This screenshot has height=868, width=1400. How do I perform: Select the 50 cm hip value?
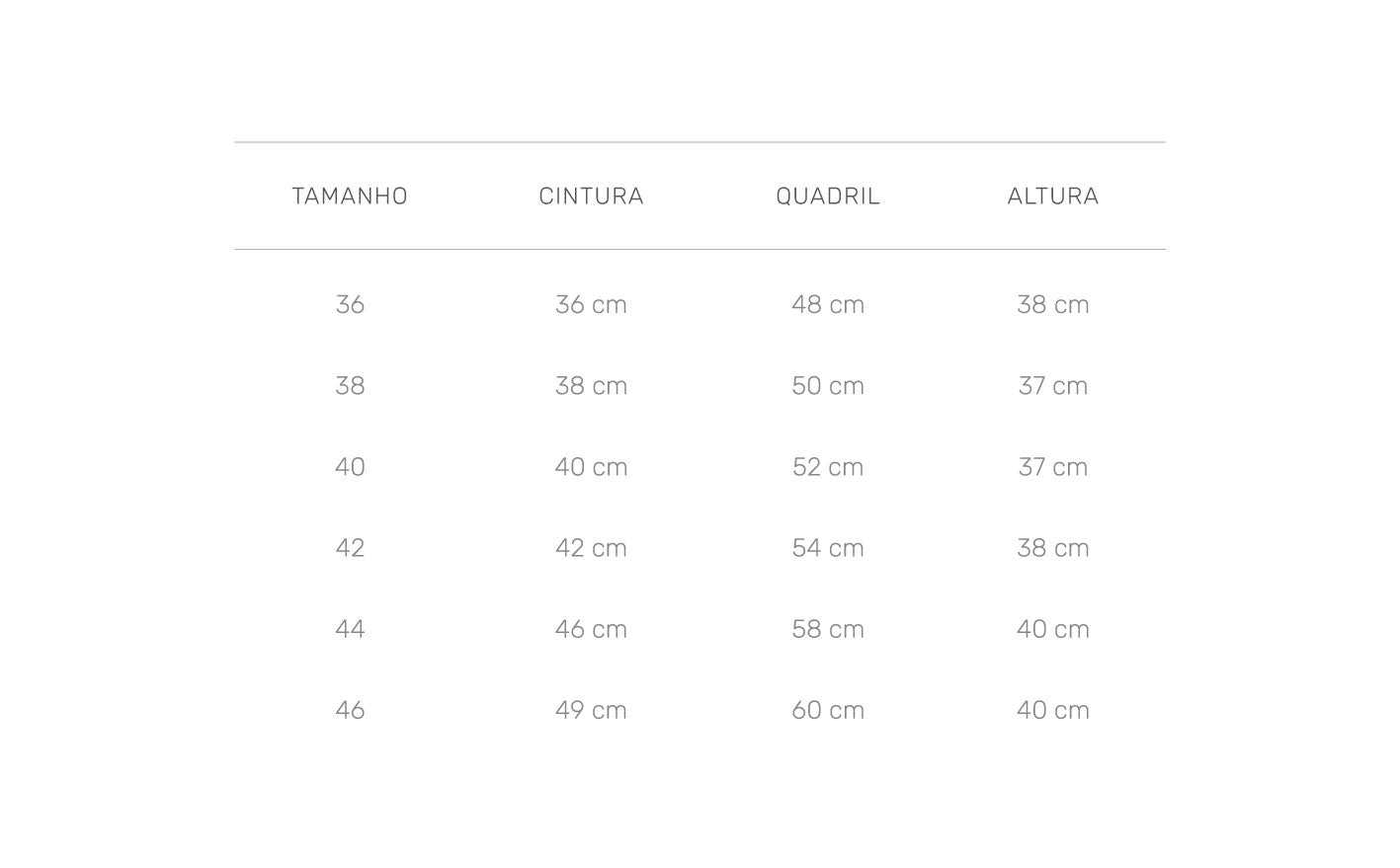(x=828, y=385)
